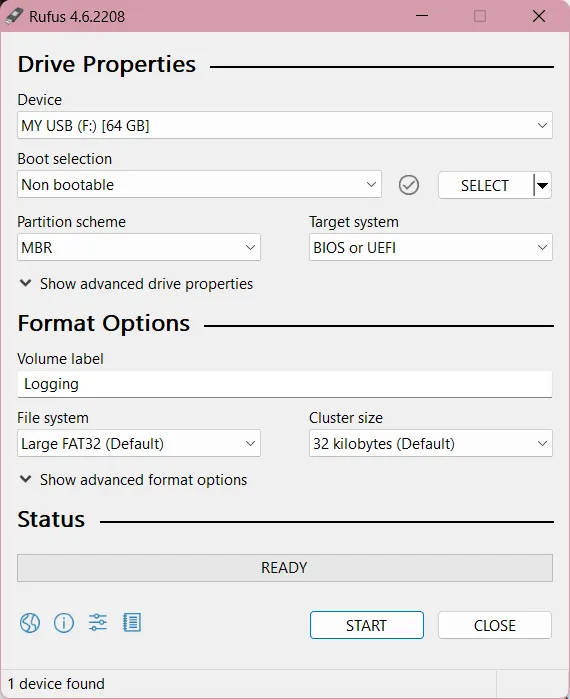The image size is (570, 699).
Task: Click the Cluster size label
Action: pyautogui.click(x=346, y=418)
